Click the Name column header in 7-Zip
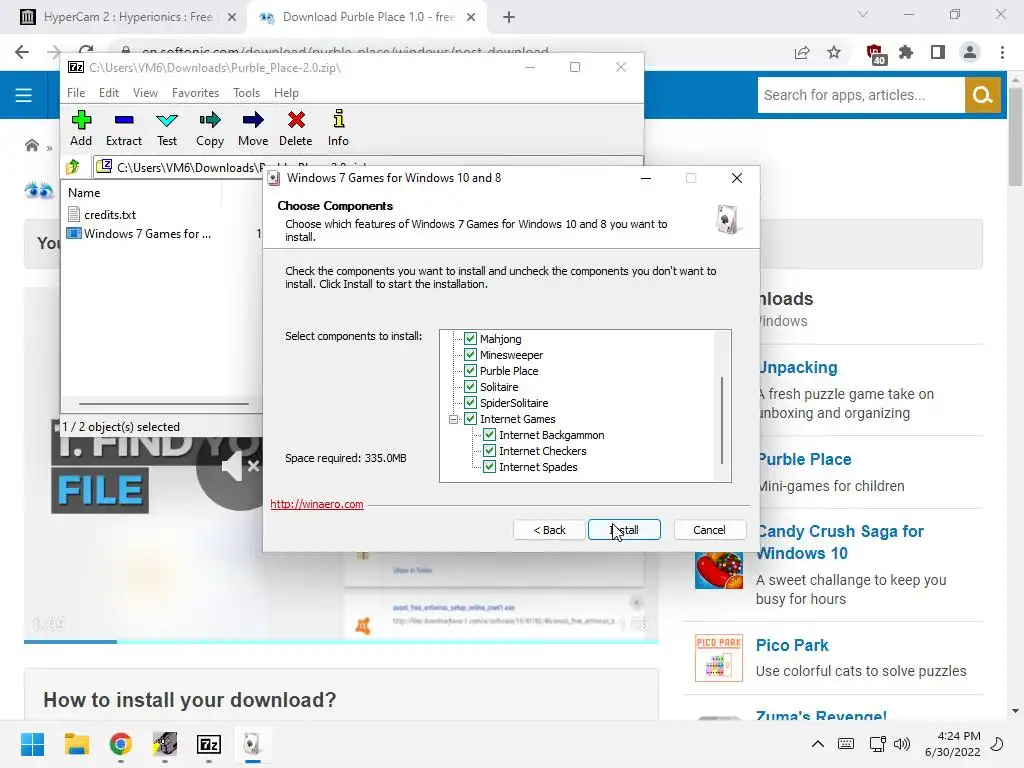Screen dimensions: 1024x768 coord(84,193)
